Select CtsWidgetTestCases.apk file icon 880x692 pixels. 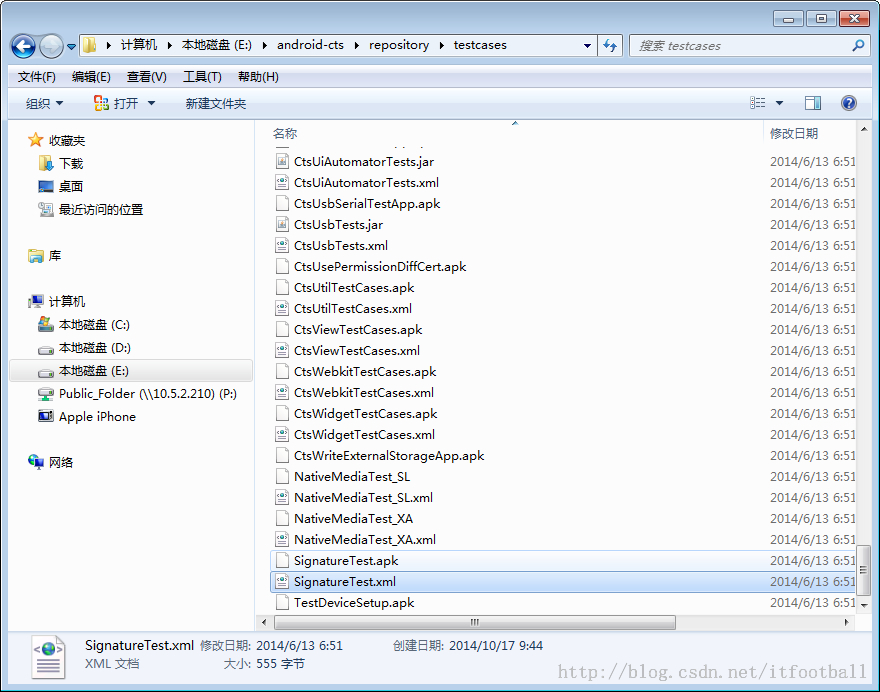coord(282,413)
